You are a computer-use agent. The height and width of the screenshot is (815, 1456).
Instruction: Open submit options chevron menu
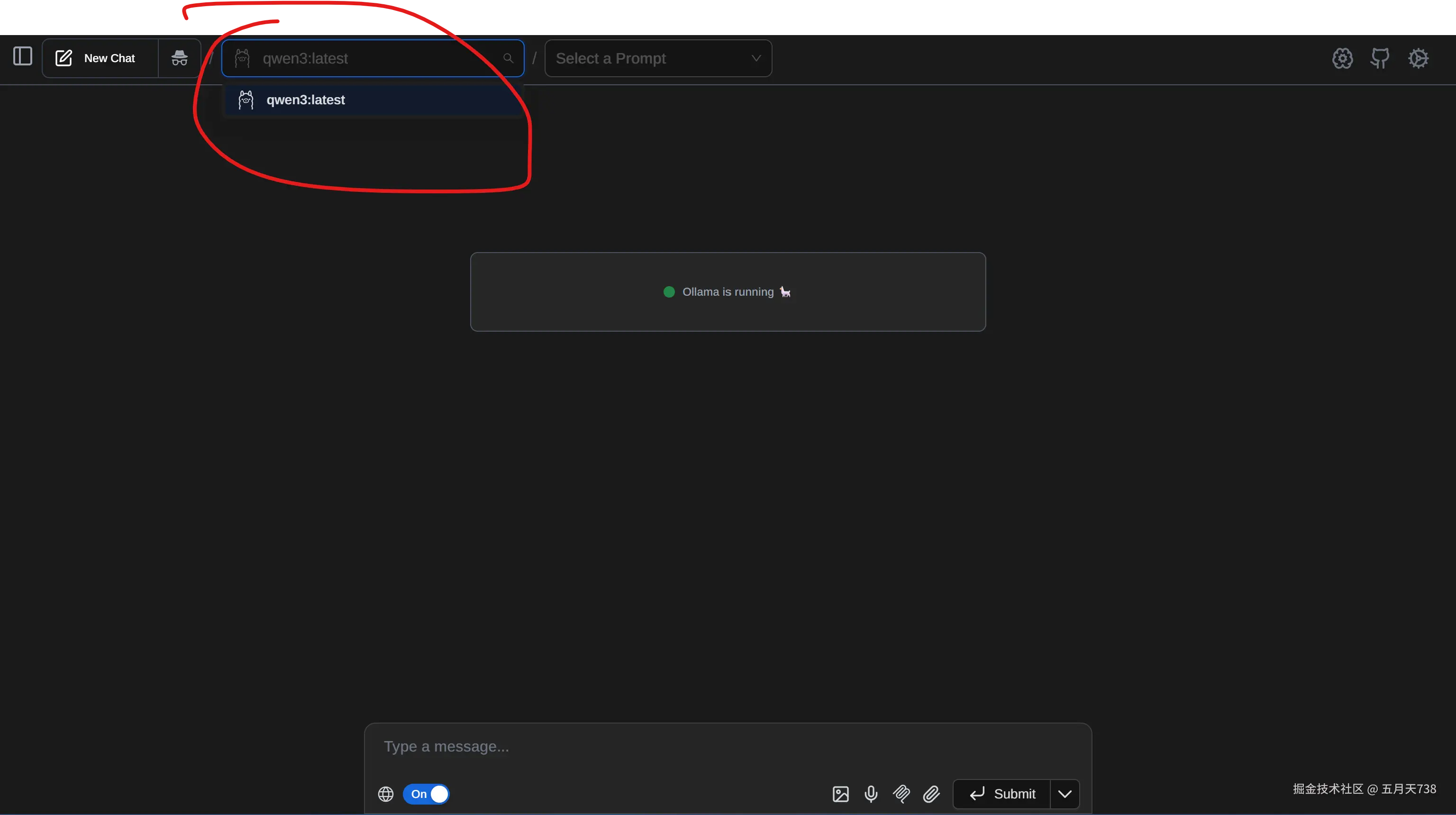coord(1065,794)
